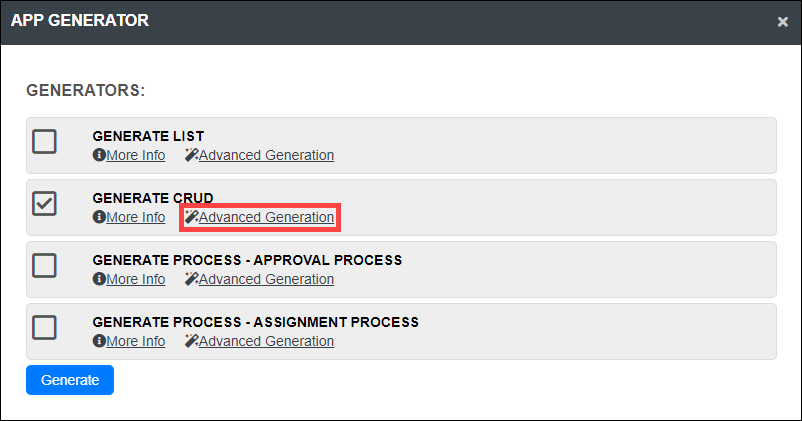Tick the Approval Process generator checkbox
802x421 pixels.
coord(45,265)
